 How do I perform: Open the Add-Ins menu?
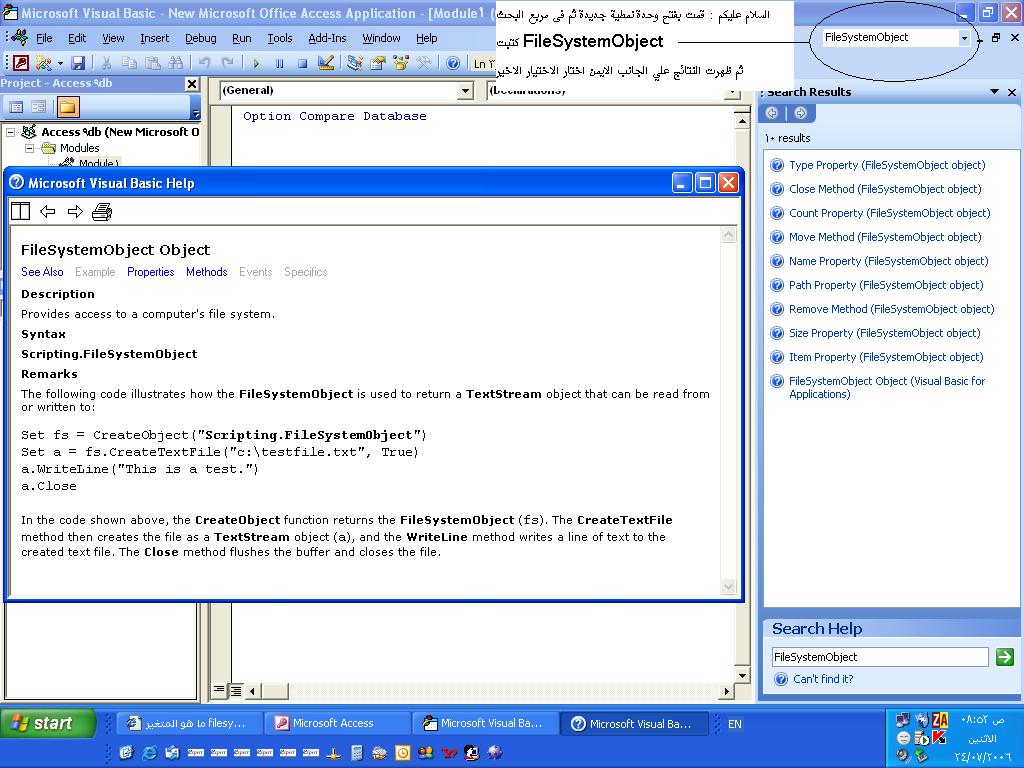point(327,39)
